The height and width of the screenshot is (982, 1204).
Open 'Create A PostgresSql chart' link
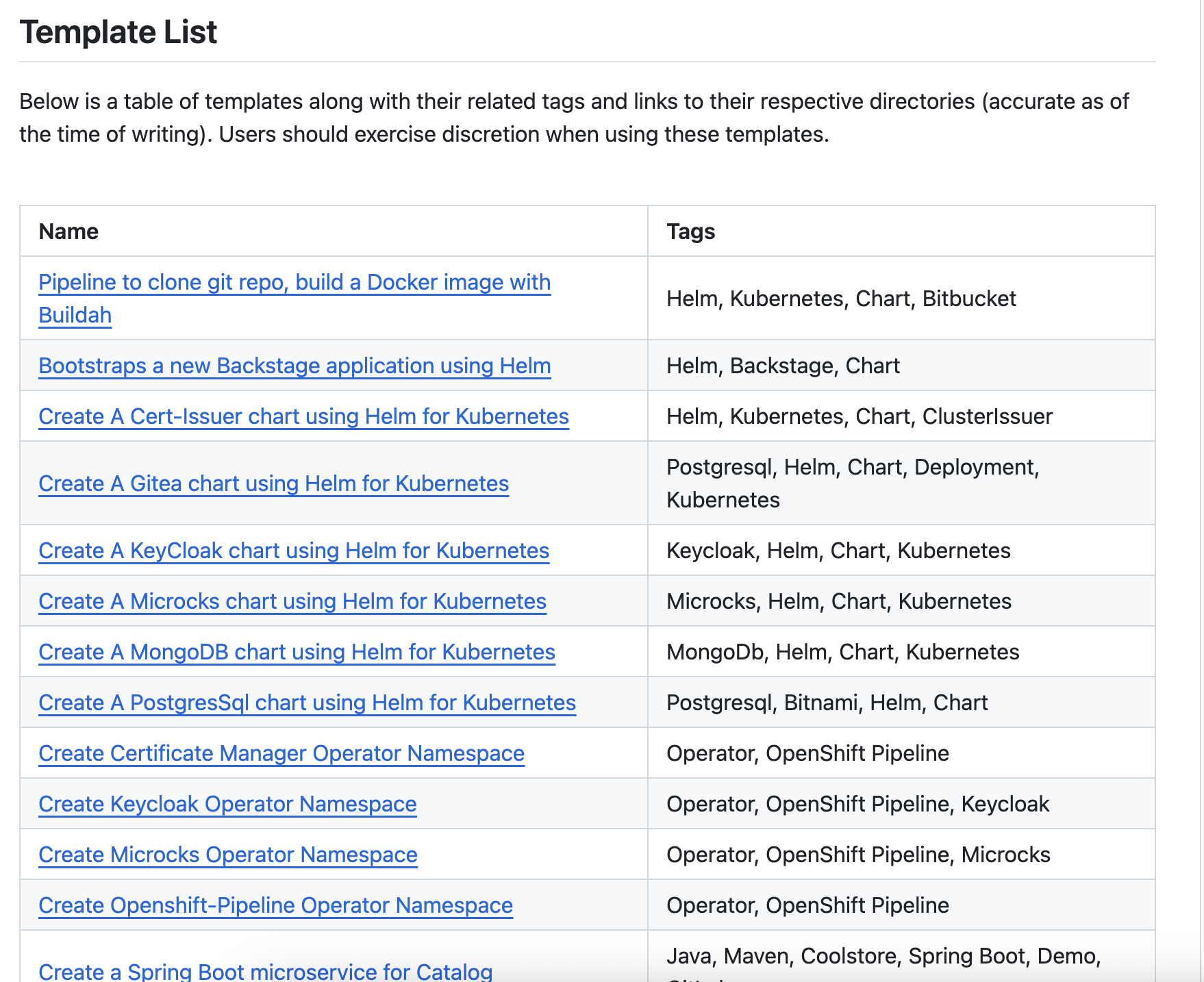[307, 703]
